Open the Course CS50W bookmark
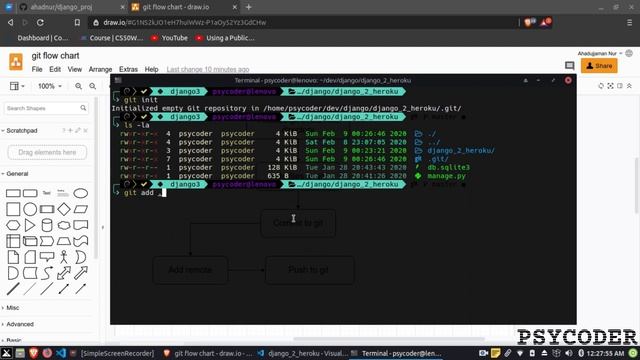This screenshot has width=640, height=360. [x=111, y=38]
